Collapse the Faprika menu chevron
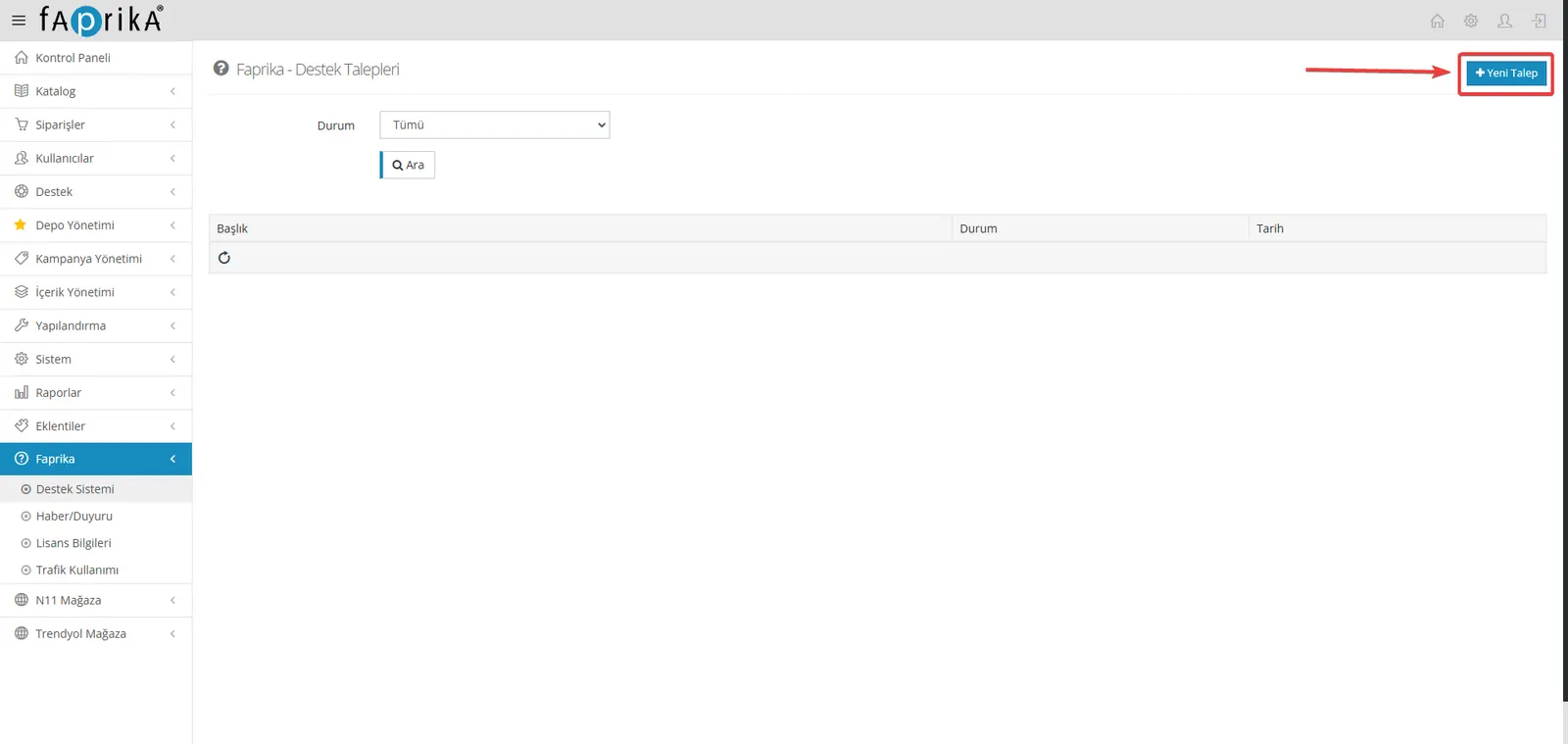The height and width of the screenshot is (744, 1568). tap(172, 459)
